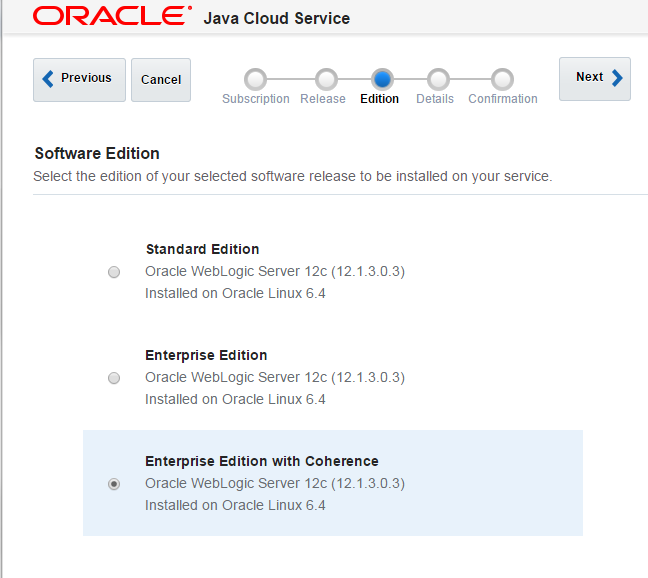Screen dimensions: 648x578
Task: Select the Standard Edition radio button
Action: coord(114,272)
